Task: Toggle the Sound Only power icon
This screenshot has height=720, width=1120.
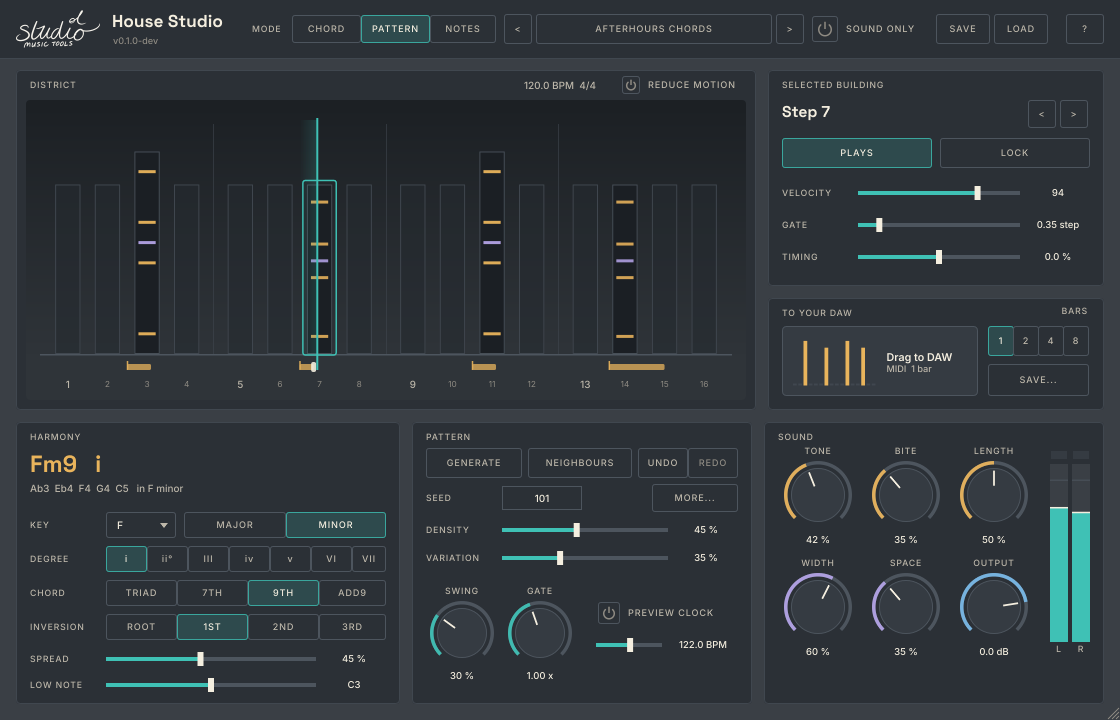Action: point(824,29)
